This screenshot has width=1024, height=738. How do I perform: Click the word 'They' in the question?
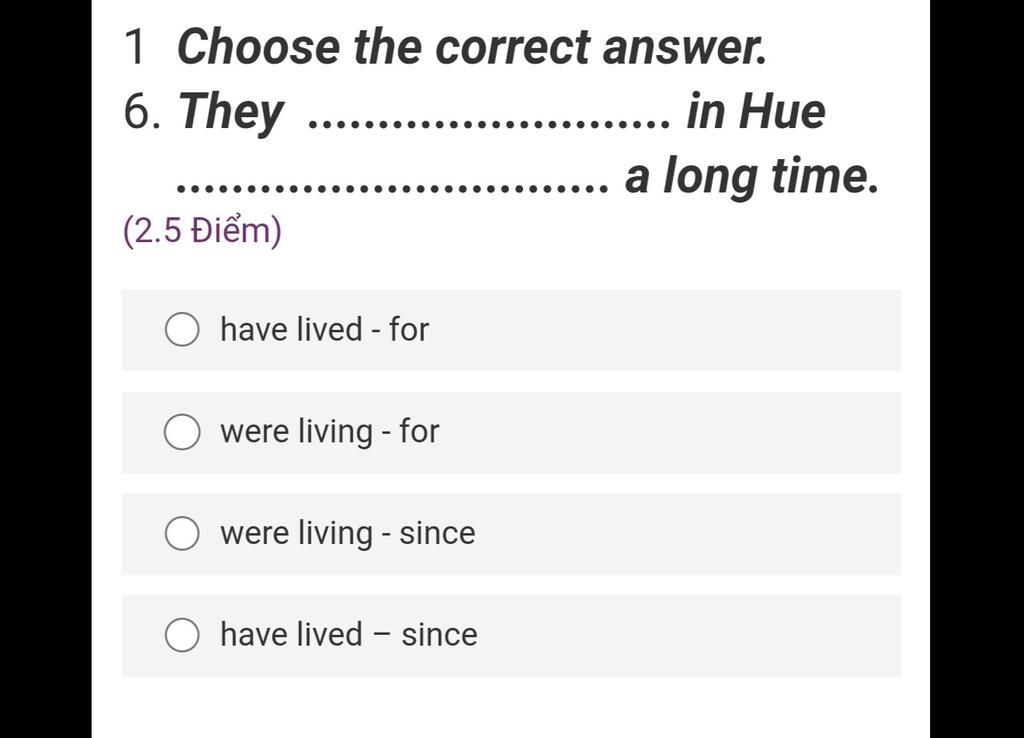point(231,111)
